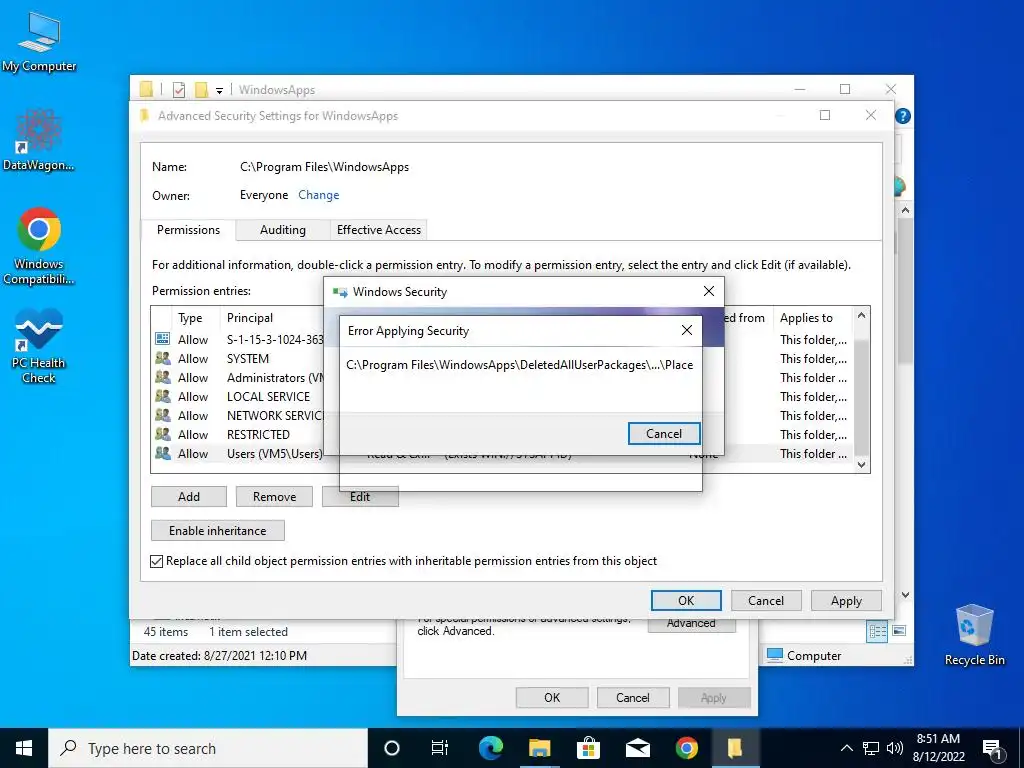Open network status tray icon

tap(871, 748)
